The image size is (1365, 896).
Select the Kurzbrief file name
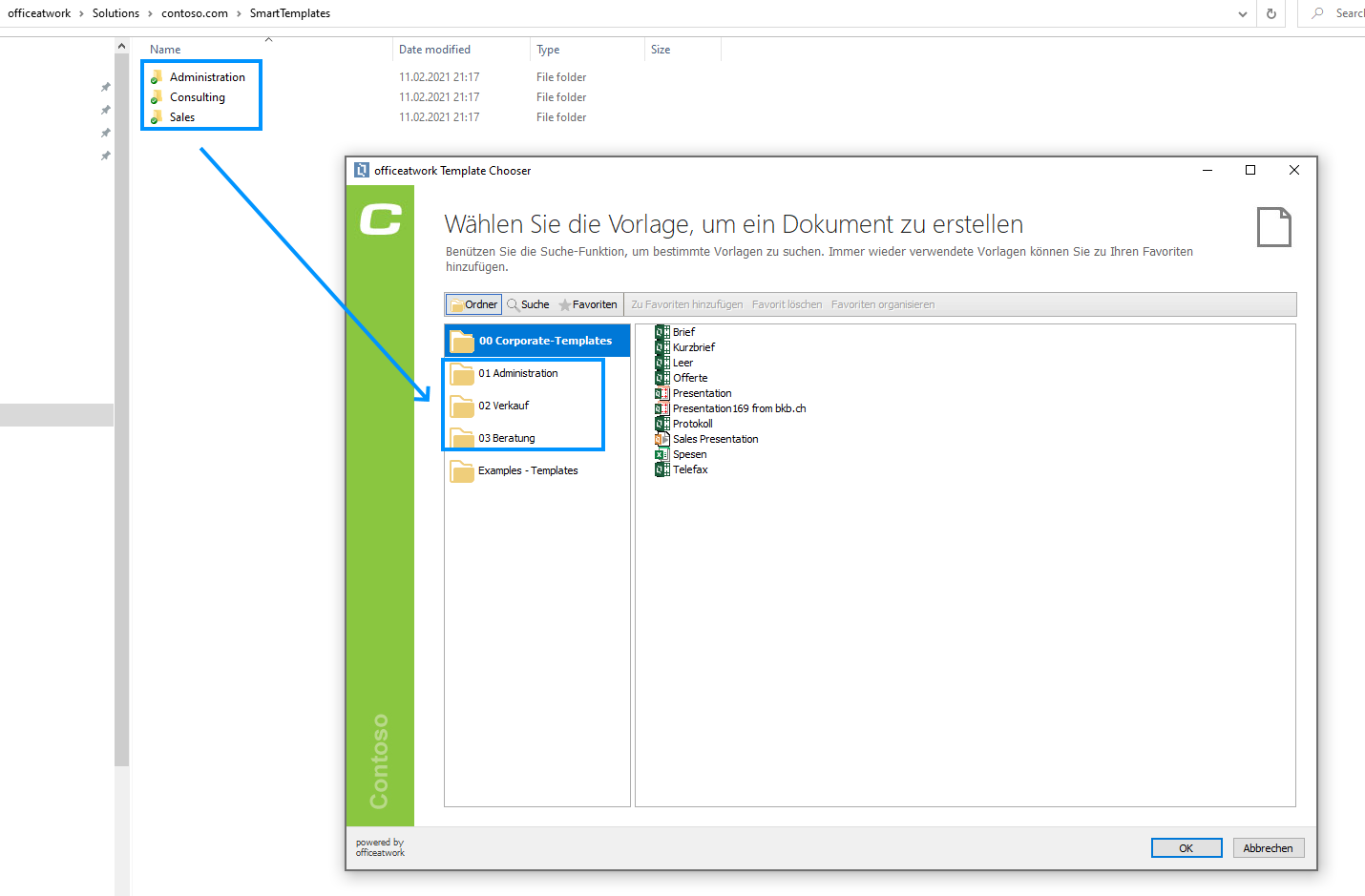click(x=694, y=347)
